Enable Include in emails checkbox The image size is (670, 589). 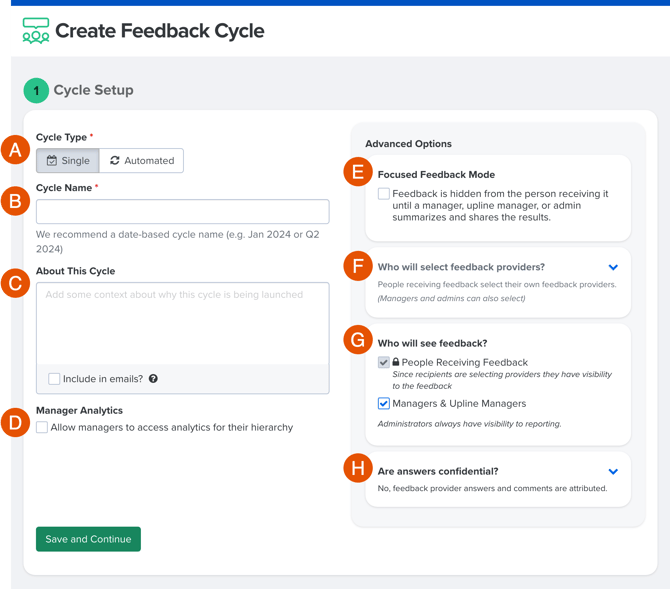pyautogui.click(x=54, y=379)
